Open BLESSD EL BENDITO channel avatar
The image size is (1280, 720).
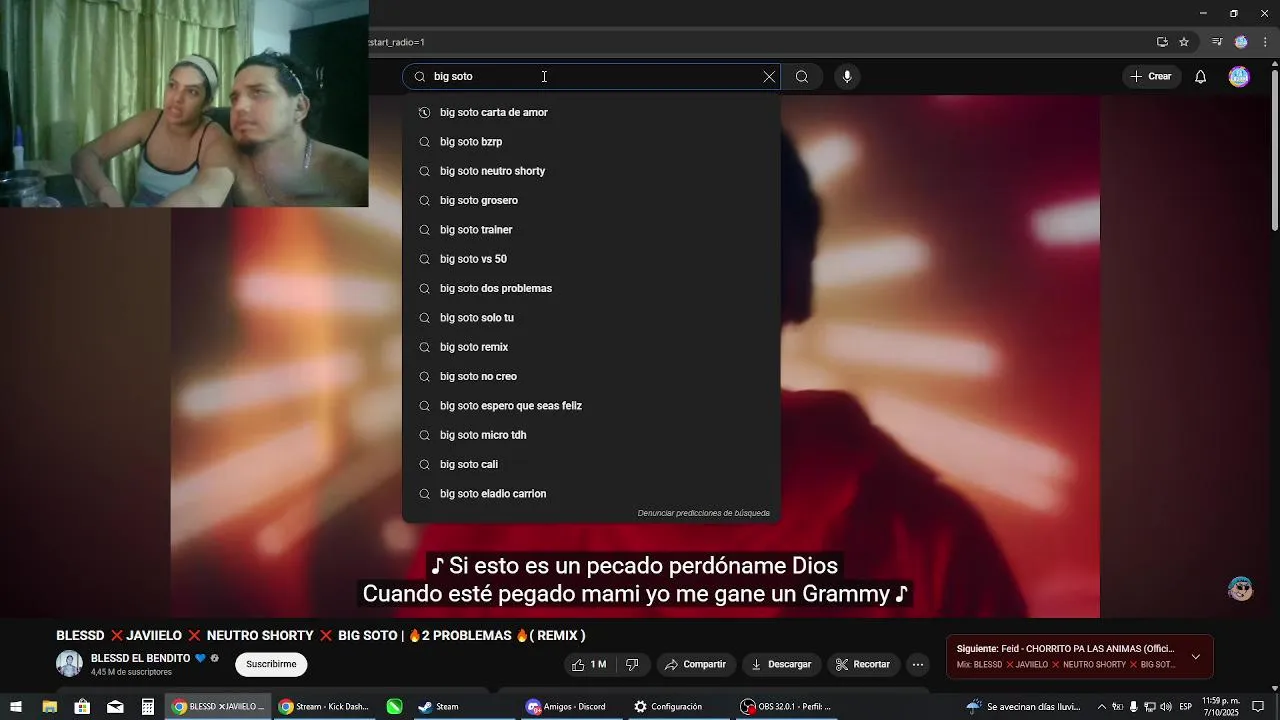(69, 664)
